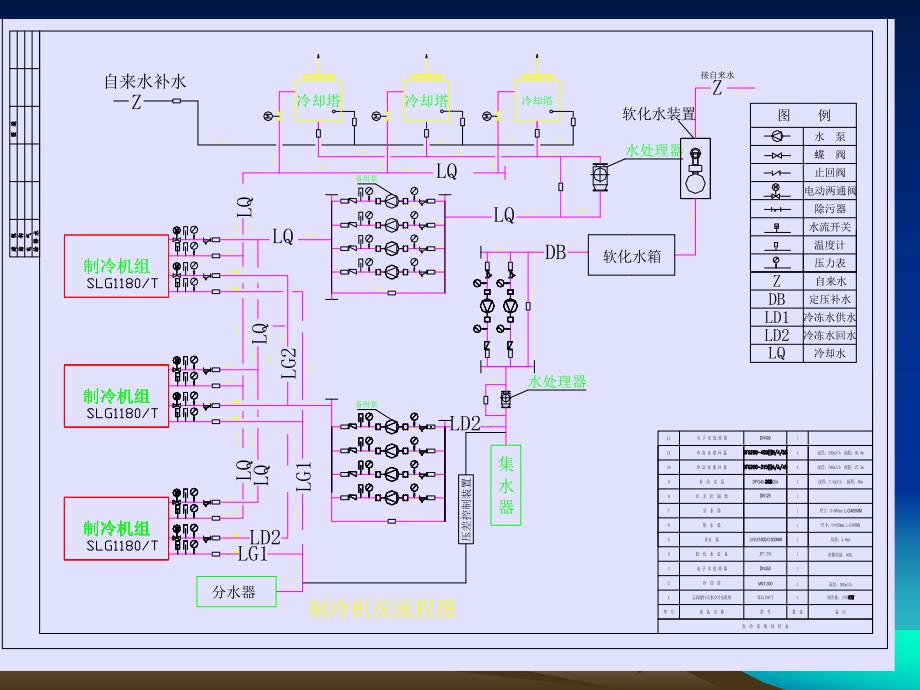Click the top 制冷机组 SLG1180/T unit box
The width and height of the screenshot is (920, 690).
(x=115, y=263)
